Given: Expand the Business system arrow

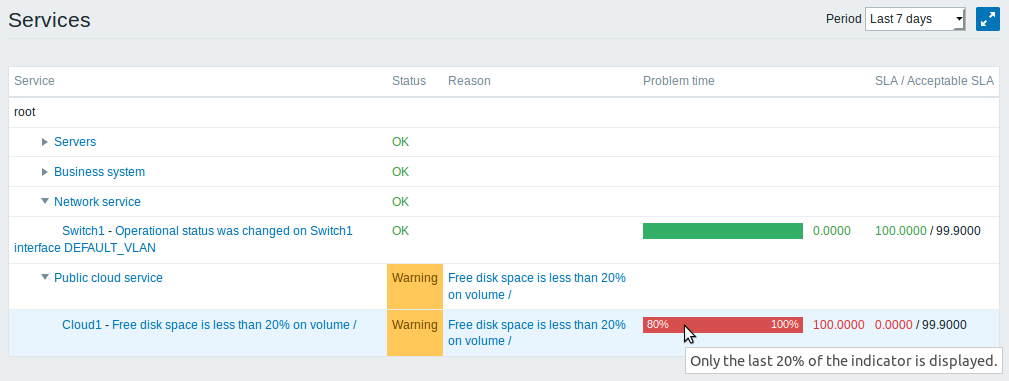Looking at the screenshot, I should (x=45, y=172).
